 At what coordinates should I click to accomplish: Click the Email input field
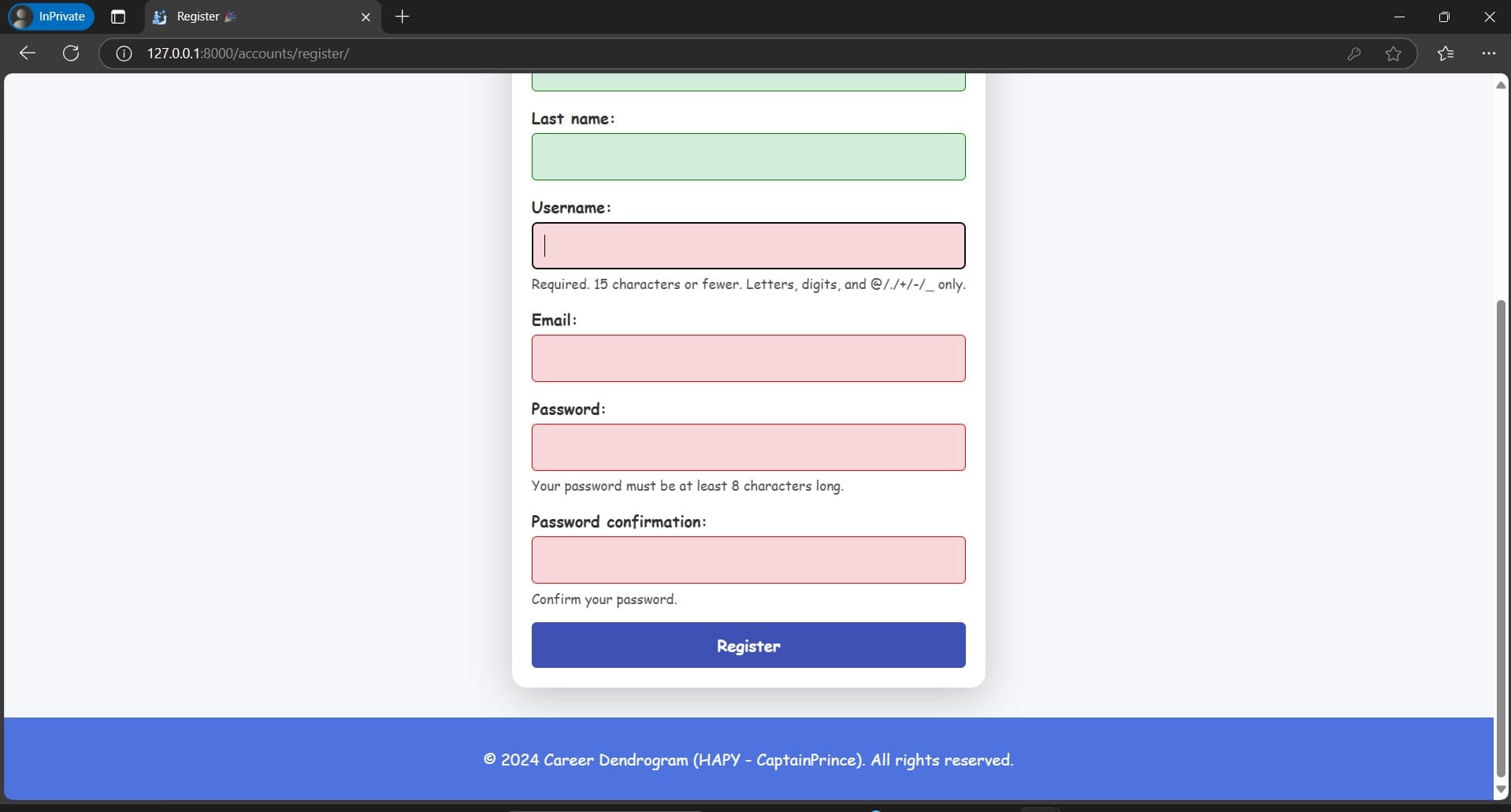[x=748, y=358]
